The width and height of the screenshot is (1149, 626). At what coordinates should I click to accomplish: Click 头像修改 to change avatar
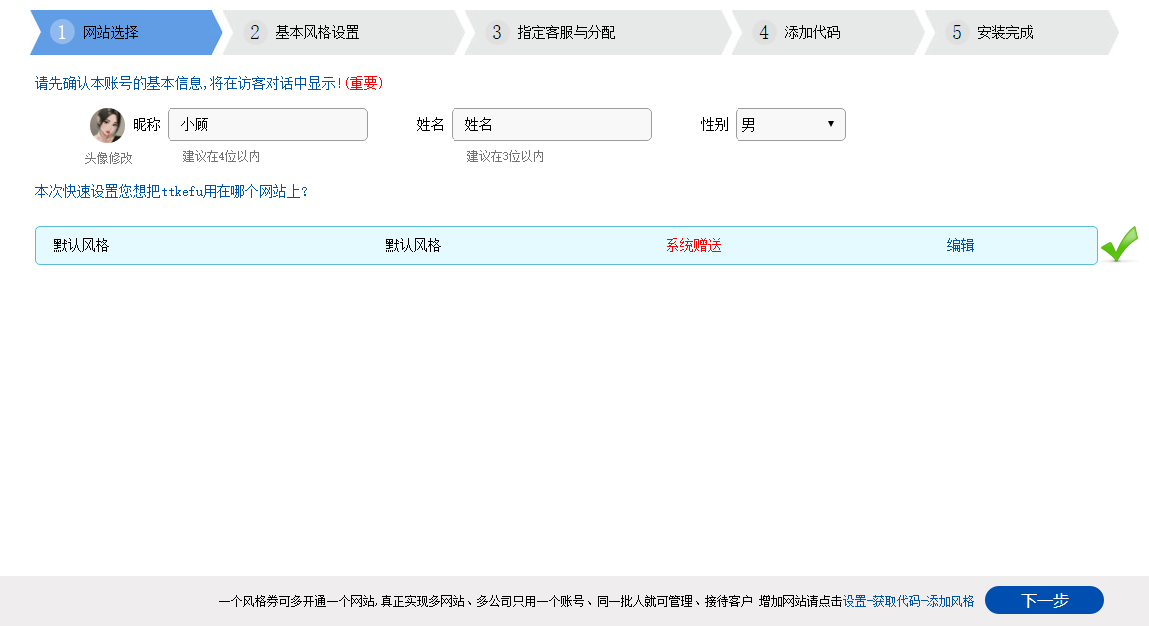[108, 158]
